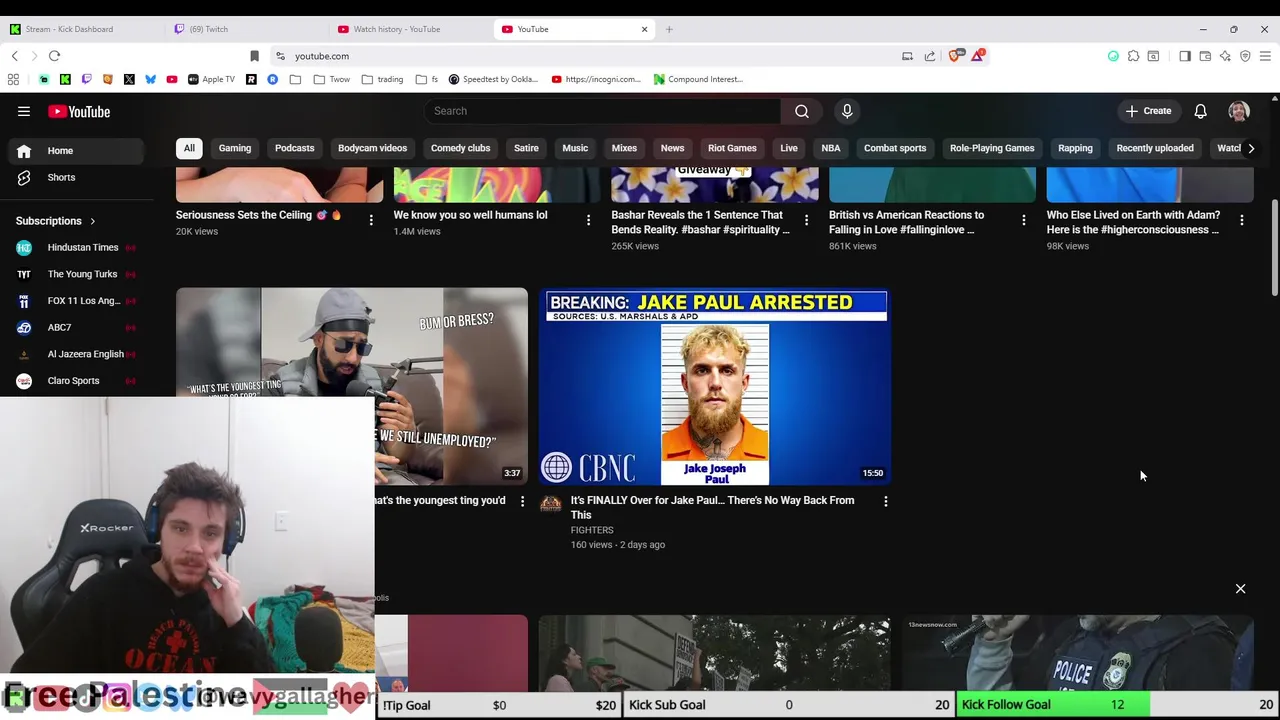Open the Jake Paul Arrested thumbnail
1280x720 pixels.
tap(714, 387)
